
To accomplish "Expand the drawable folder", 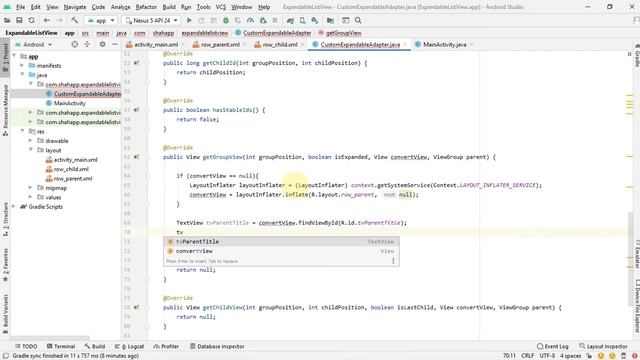I will pyautogui.click(x=30, y=141).
